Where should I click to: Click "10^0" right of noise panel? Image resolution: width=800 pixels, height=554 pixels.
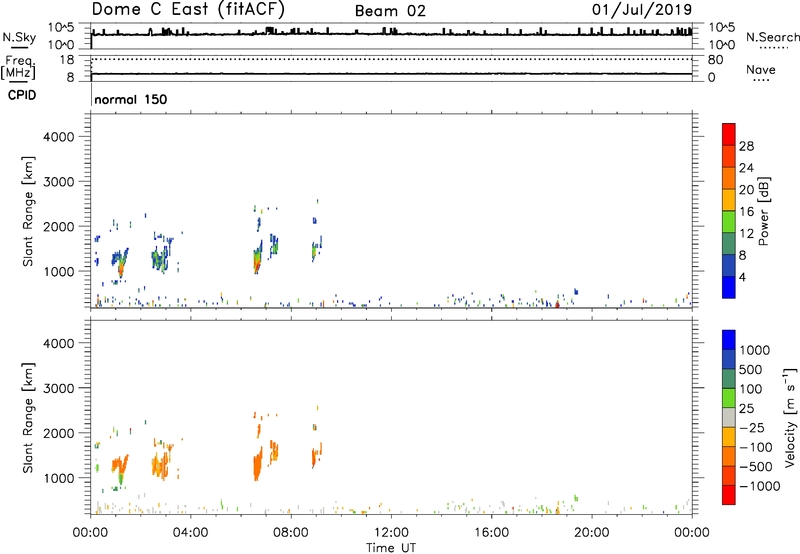pos(721,45)
